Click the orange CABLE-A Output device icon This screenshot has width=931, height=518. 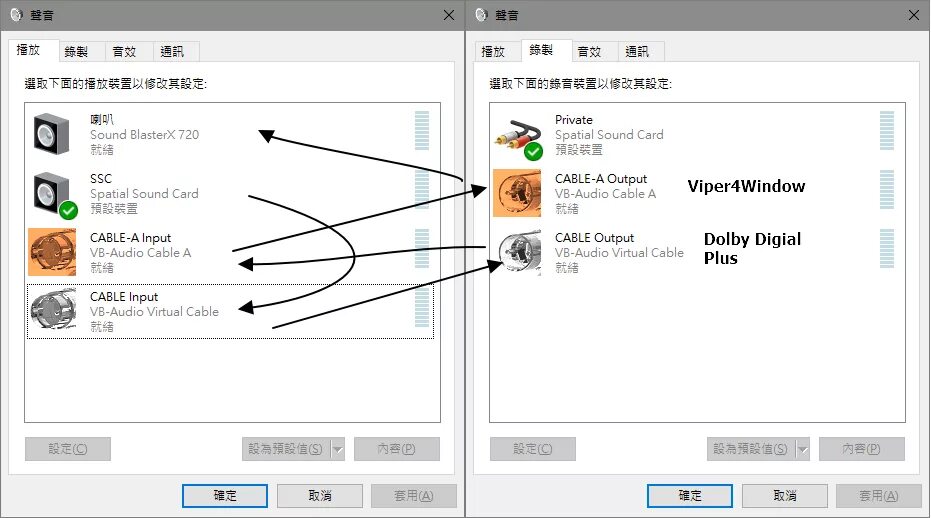point(517,193)
